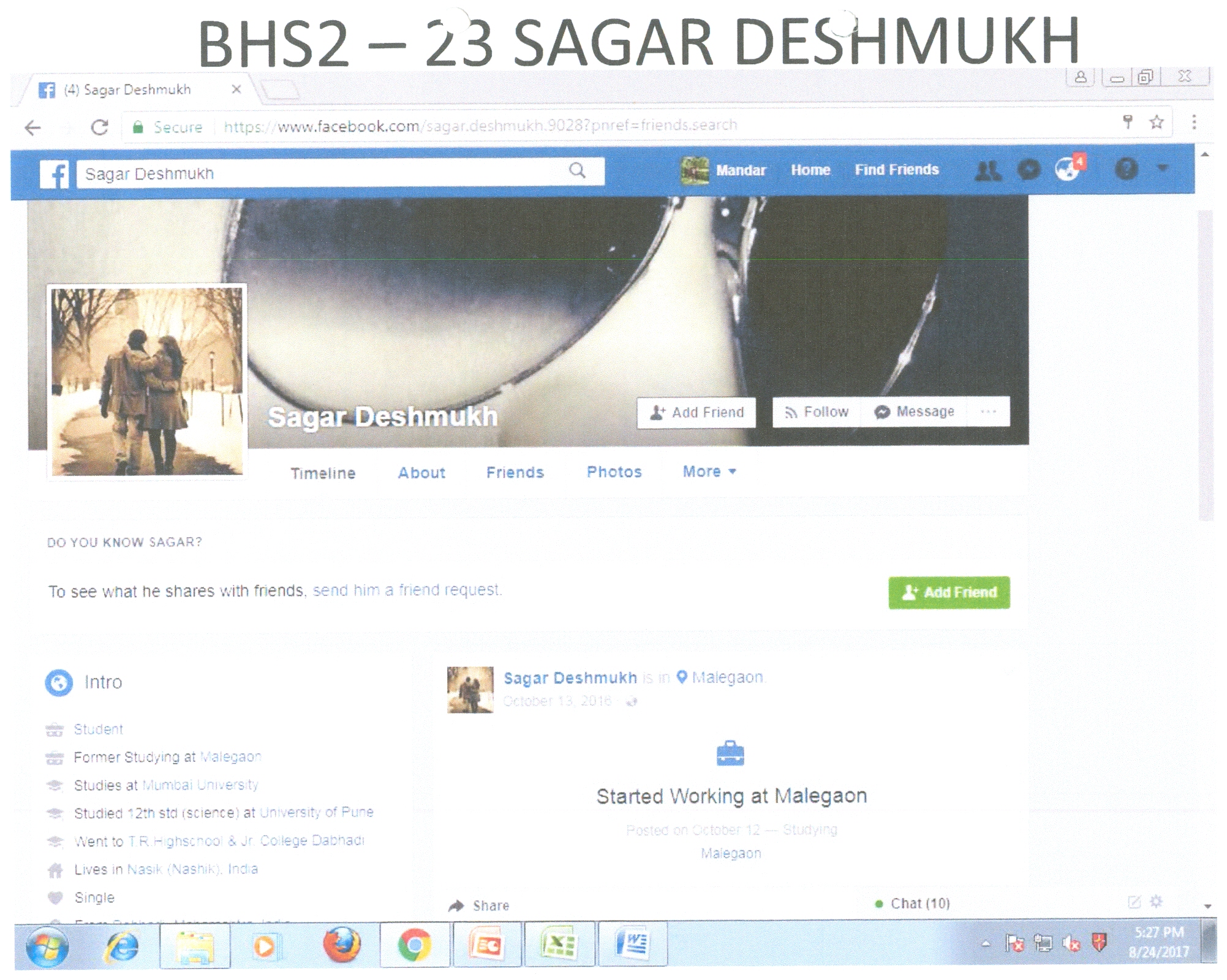Click the Follow button on the cover photo
Viewport: 1227px width, 980px height.
(x=817, y=412)
